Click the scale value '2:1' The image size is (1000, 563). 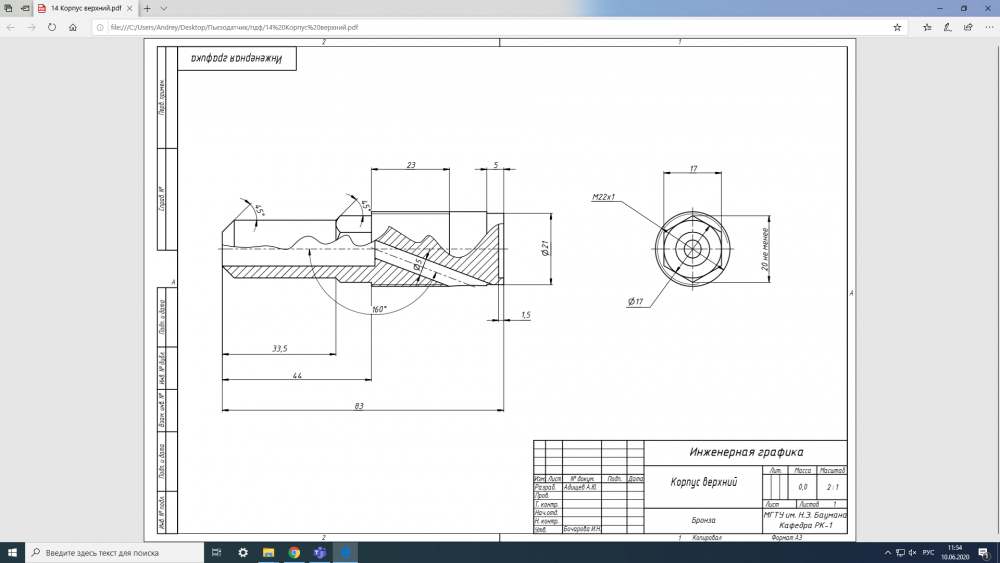[x=833, y=487]
